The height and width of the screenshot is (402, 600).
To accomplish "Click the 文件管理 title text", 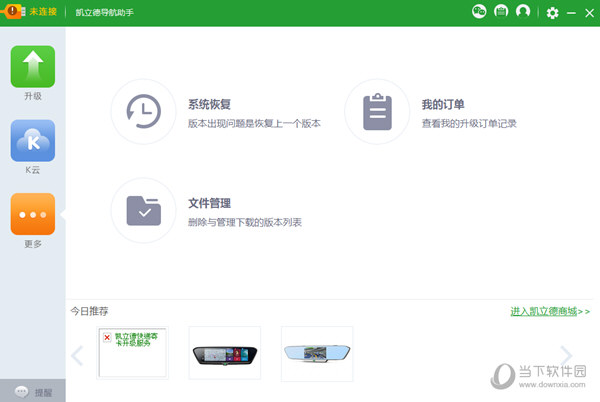I will click(x=209, y=203).
